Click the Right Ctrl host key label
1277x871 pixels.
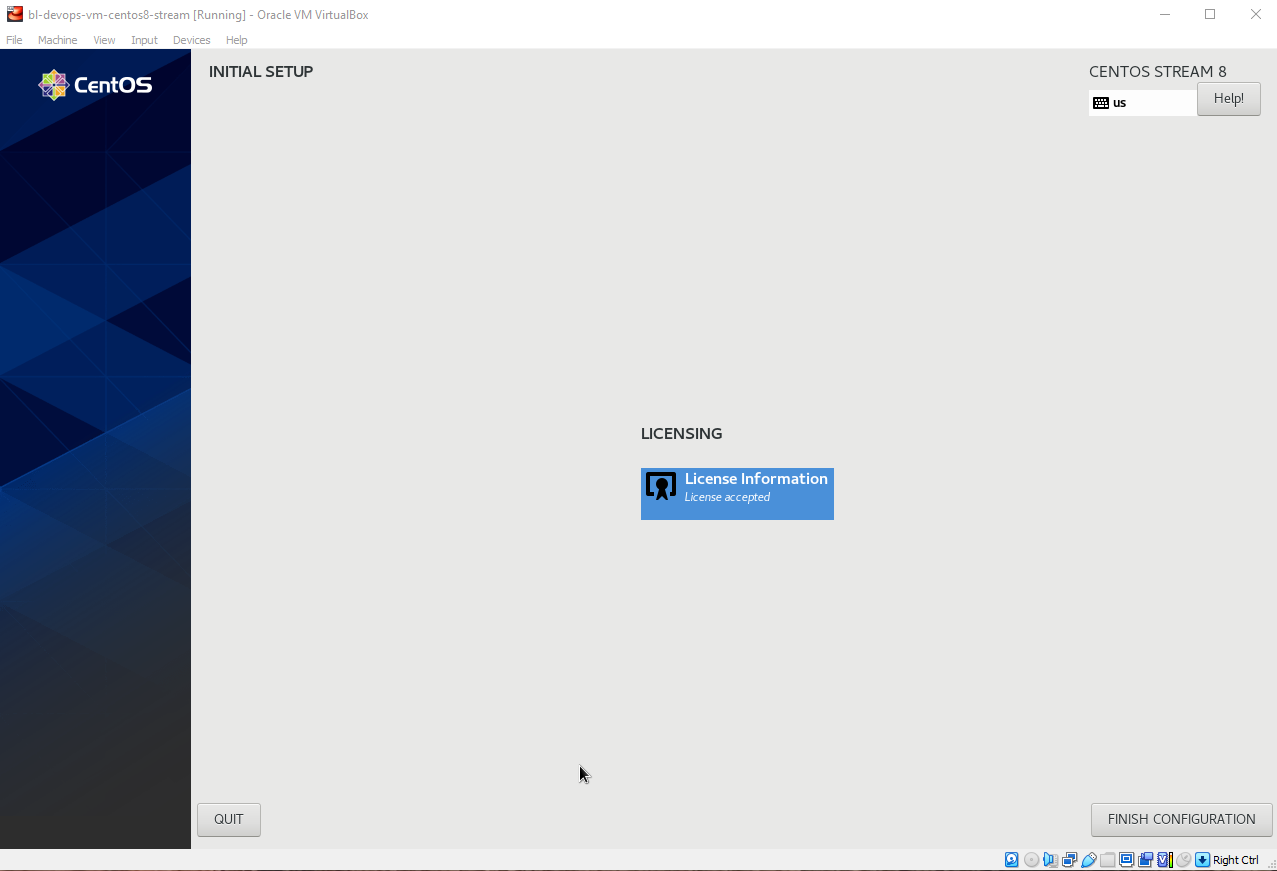coord(1236,860)
